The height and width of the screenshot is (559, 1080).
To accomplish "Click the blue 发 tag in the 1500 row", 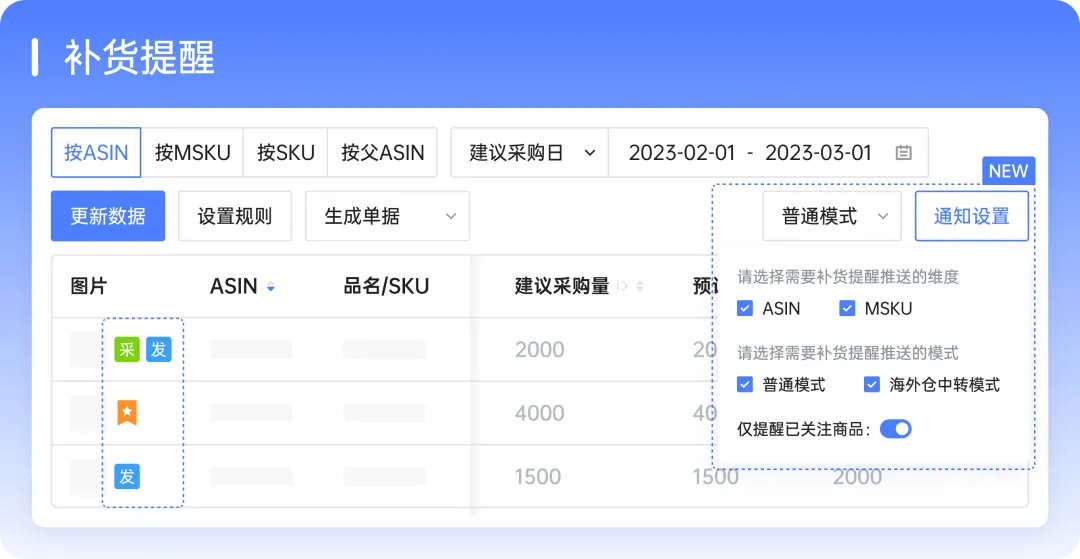I will (127, 476).
